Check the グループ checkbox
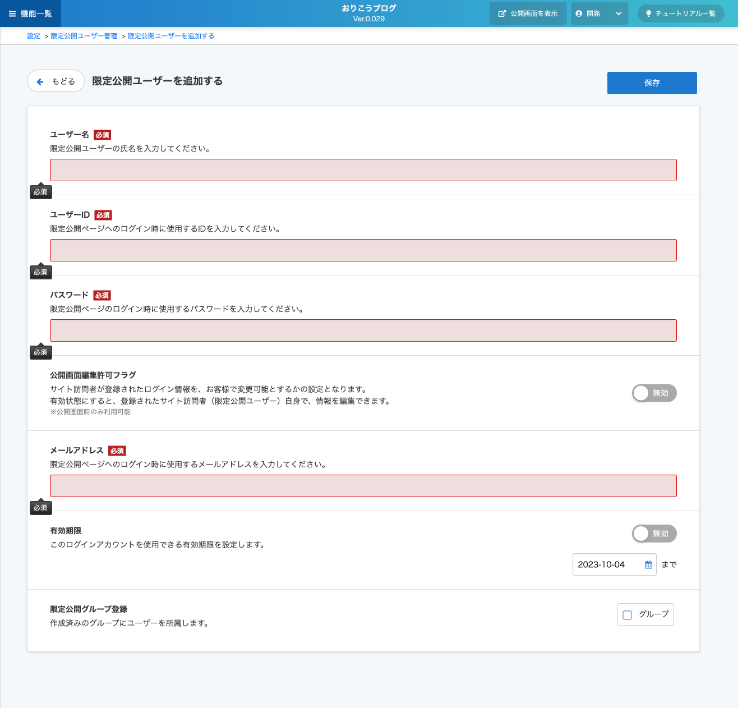738x708 pixels. point(627,615)
